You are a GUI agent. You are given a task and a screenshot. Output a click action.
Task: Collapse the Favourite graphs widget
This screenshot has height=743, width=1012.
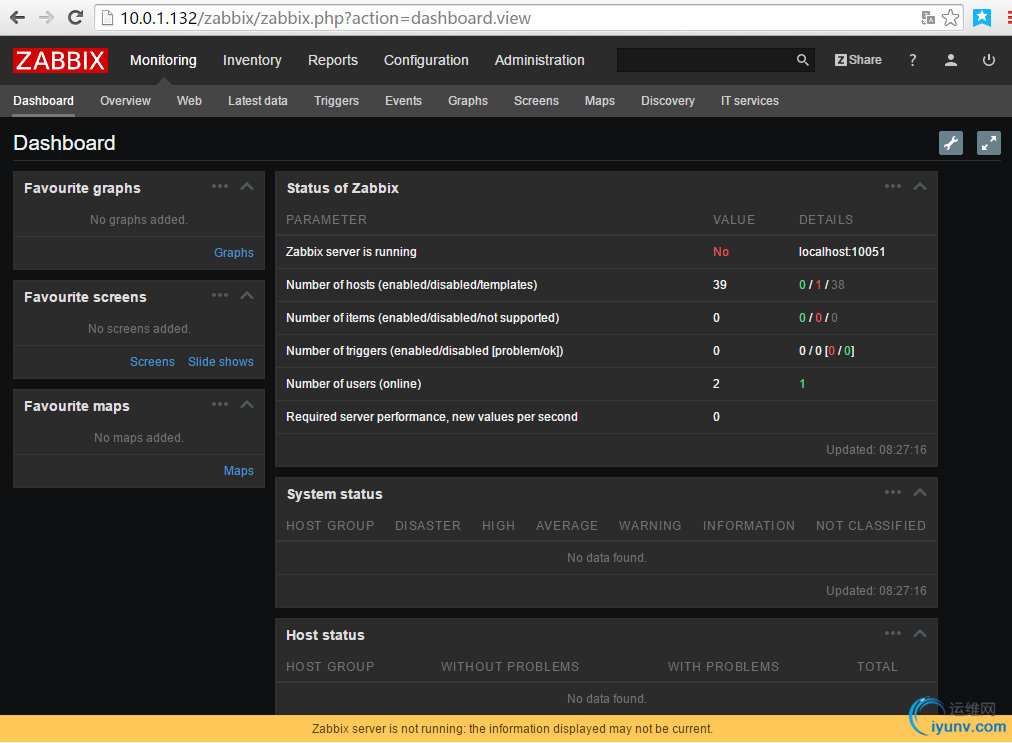click(x=247, y=187)
